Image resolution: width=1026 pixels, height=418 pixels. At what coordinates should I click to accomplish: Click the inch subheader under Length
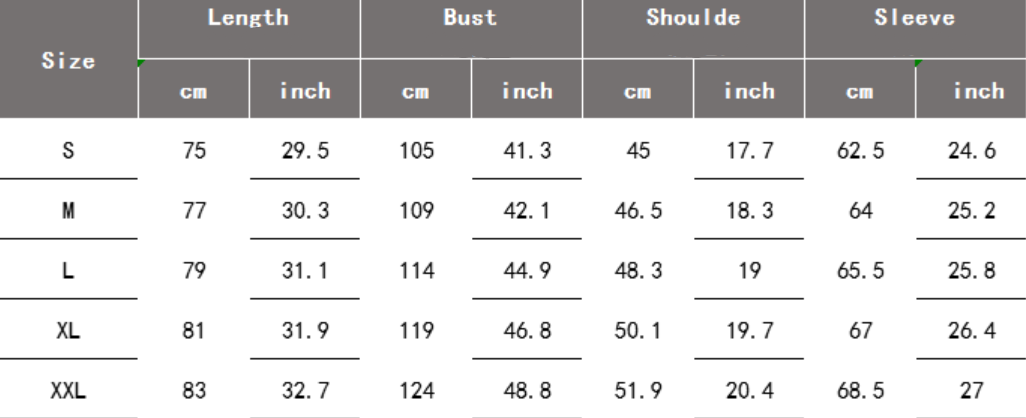[x=304, y=91]
